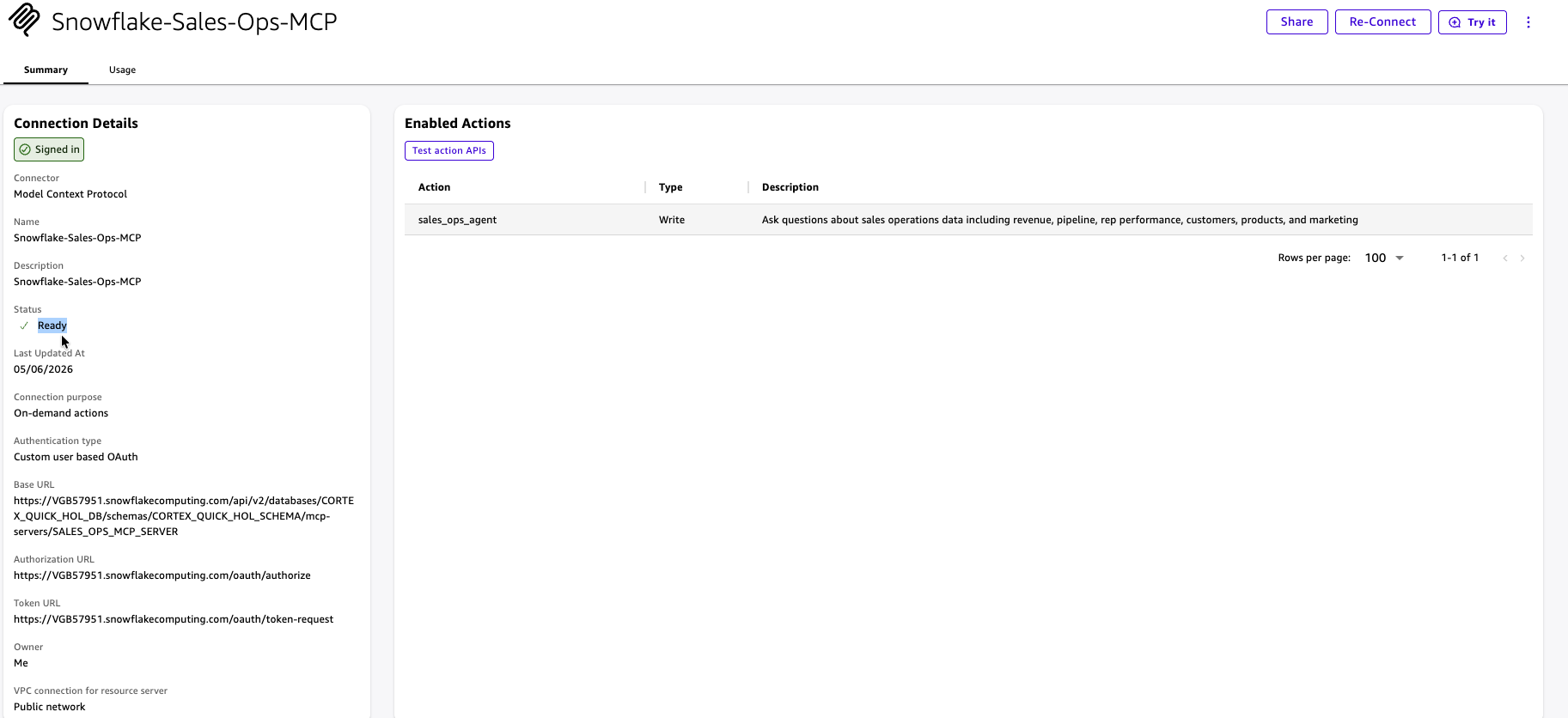
Task: Click the On-demand actions purpose value
Action: (61, 413)
